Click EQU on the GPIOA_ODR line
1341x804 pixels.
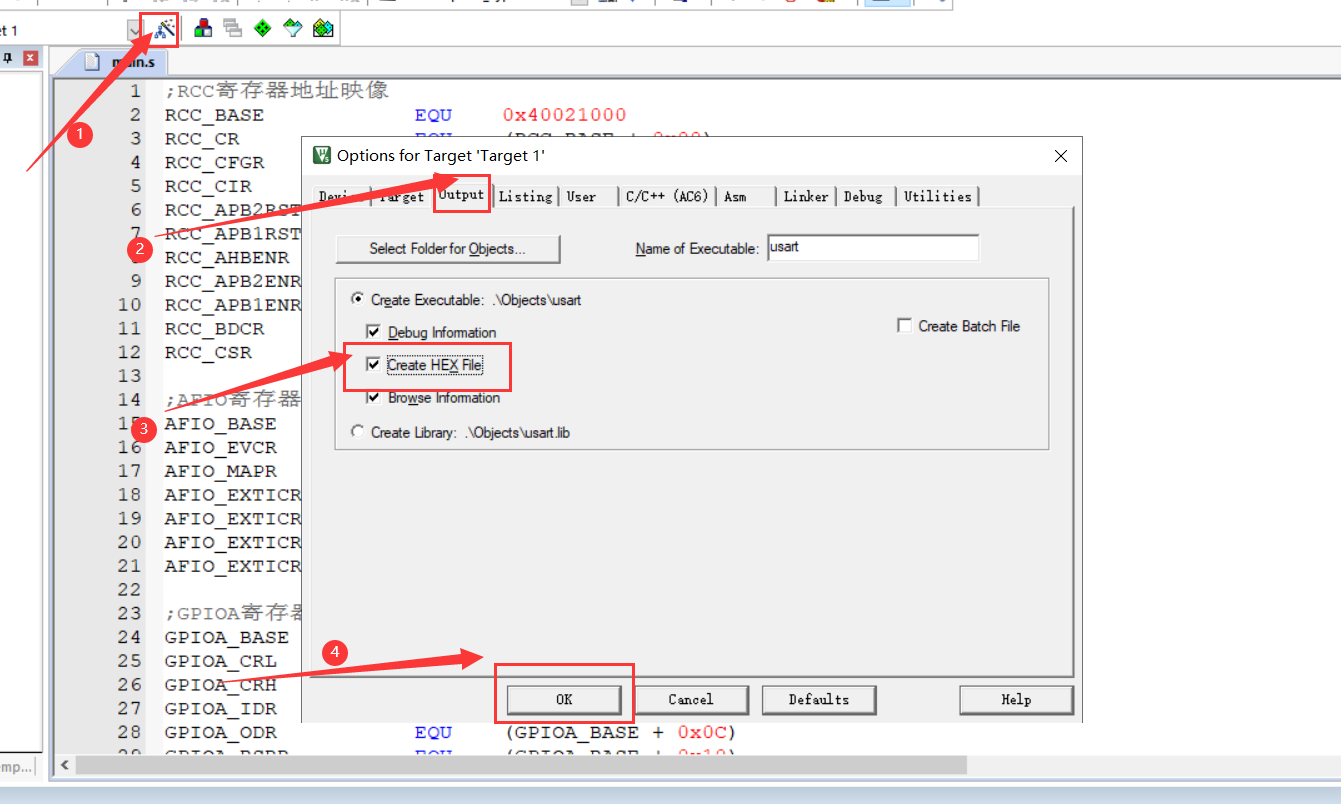[433, 733]
